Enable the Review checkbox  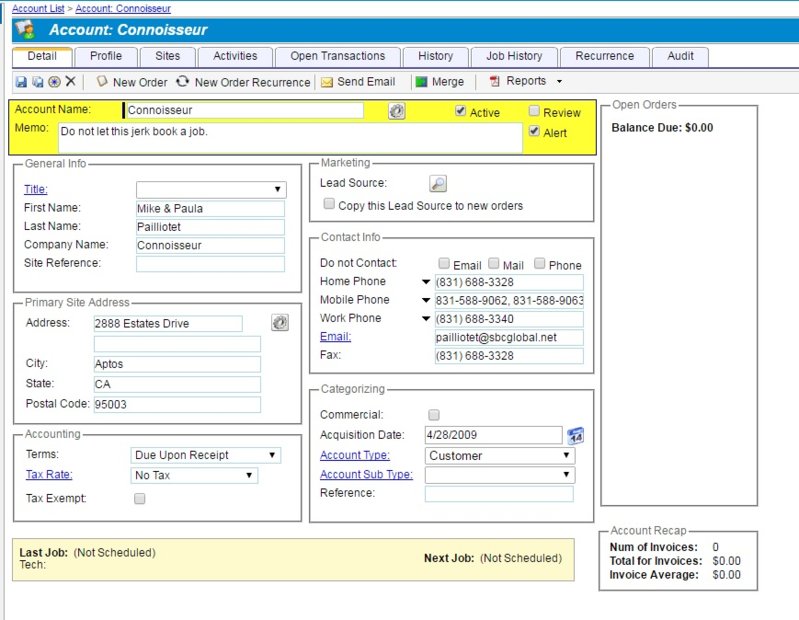[534, 112]
